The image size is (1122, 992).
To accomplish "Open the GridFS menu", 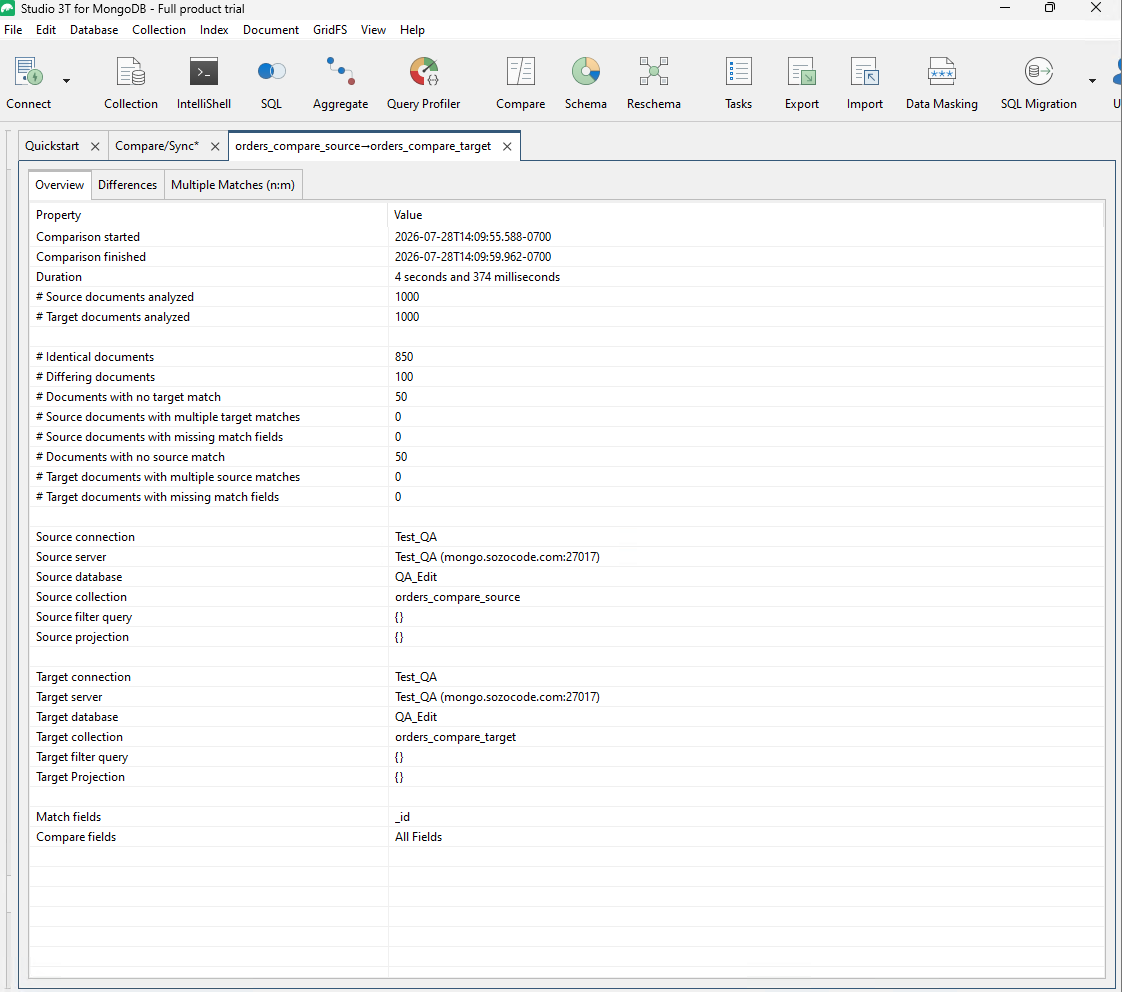I will coord(330,30).
